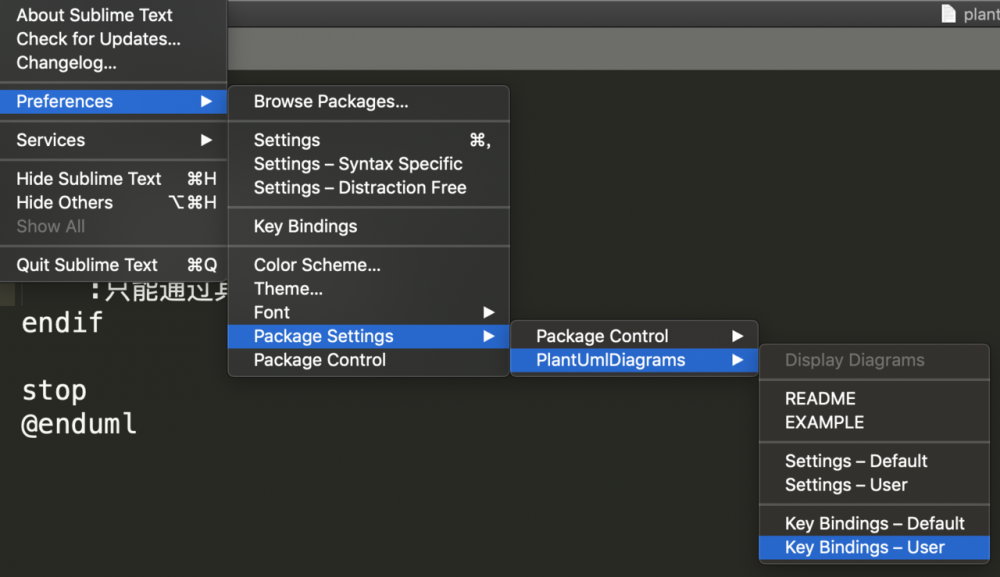Select Browse Packages… menu item

coord(330,101)
